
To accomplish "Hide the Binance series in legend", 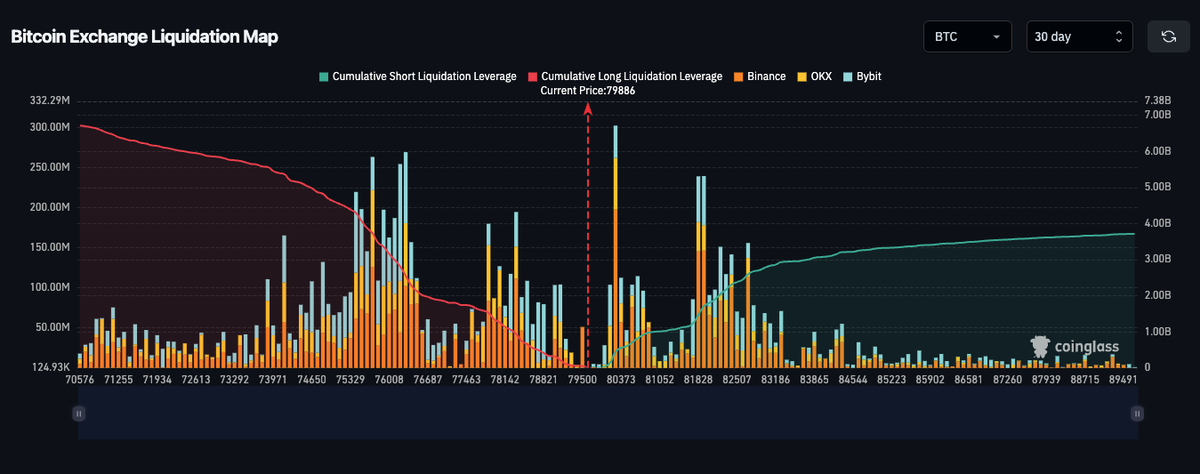I will point(759,76).
